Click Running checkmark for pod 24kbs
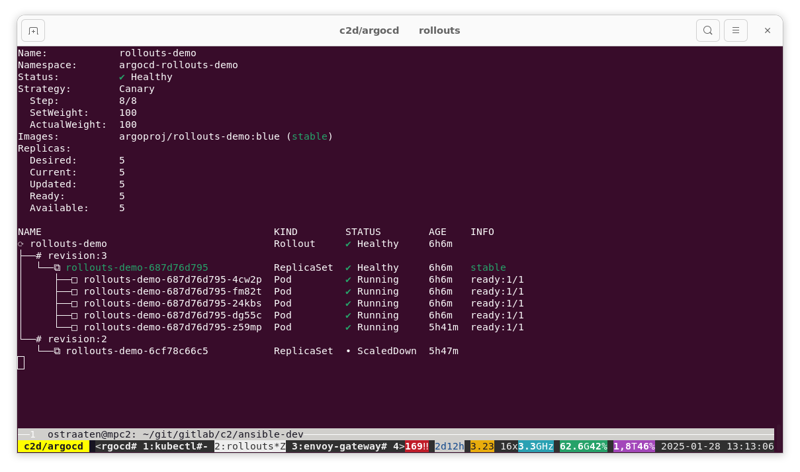This screenshot has width=800, height=472. [348, 304]
